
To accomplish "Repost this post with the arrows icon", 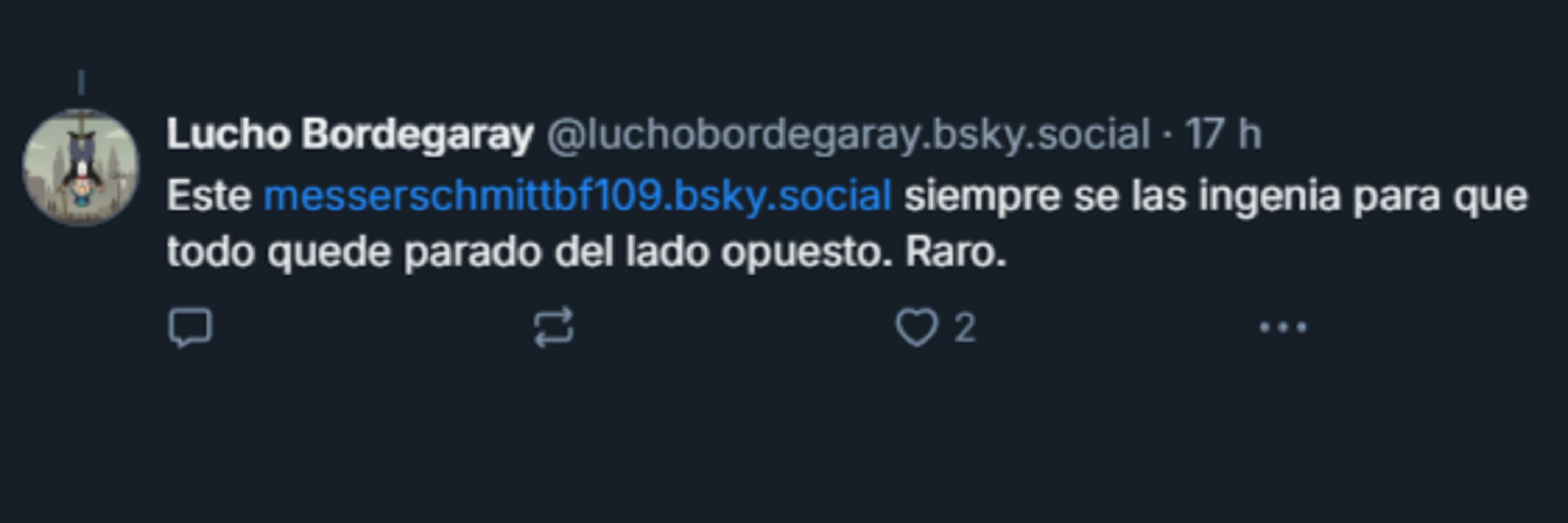I will point(554,327).
